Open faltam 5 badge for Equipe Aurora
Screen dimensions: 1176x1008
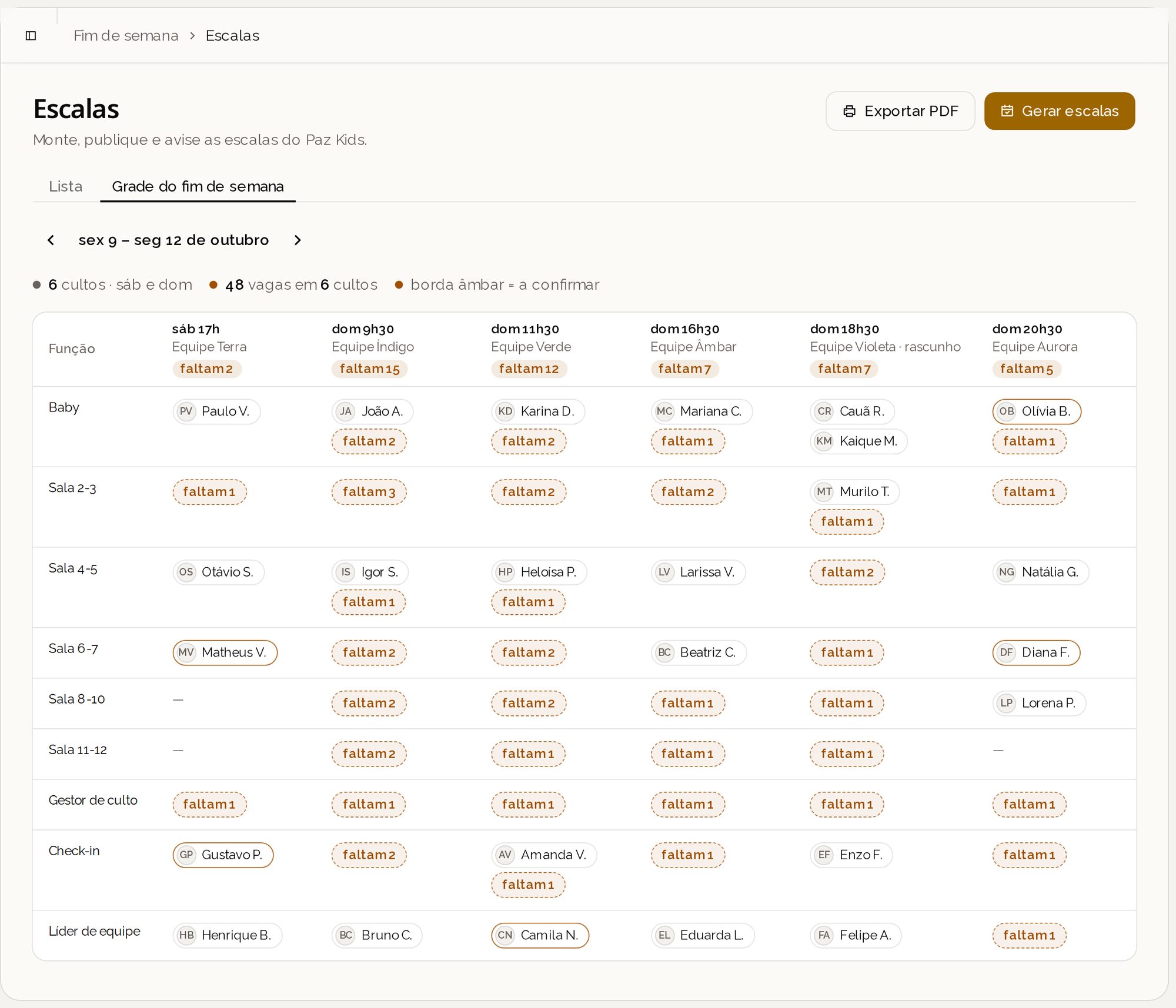pos(1026,369)
